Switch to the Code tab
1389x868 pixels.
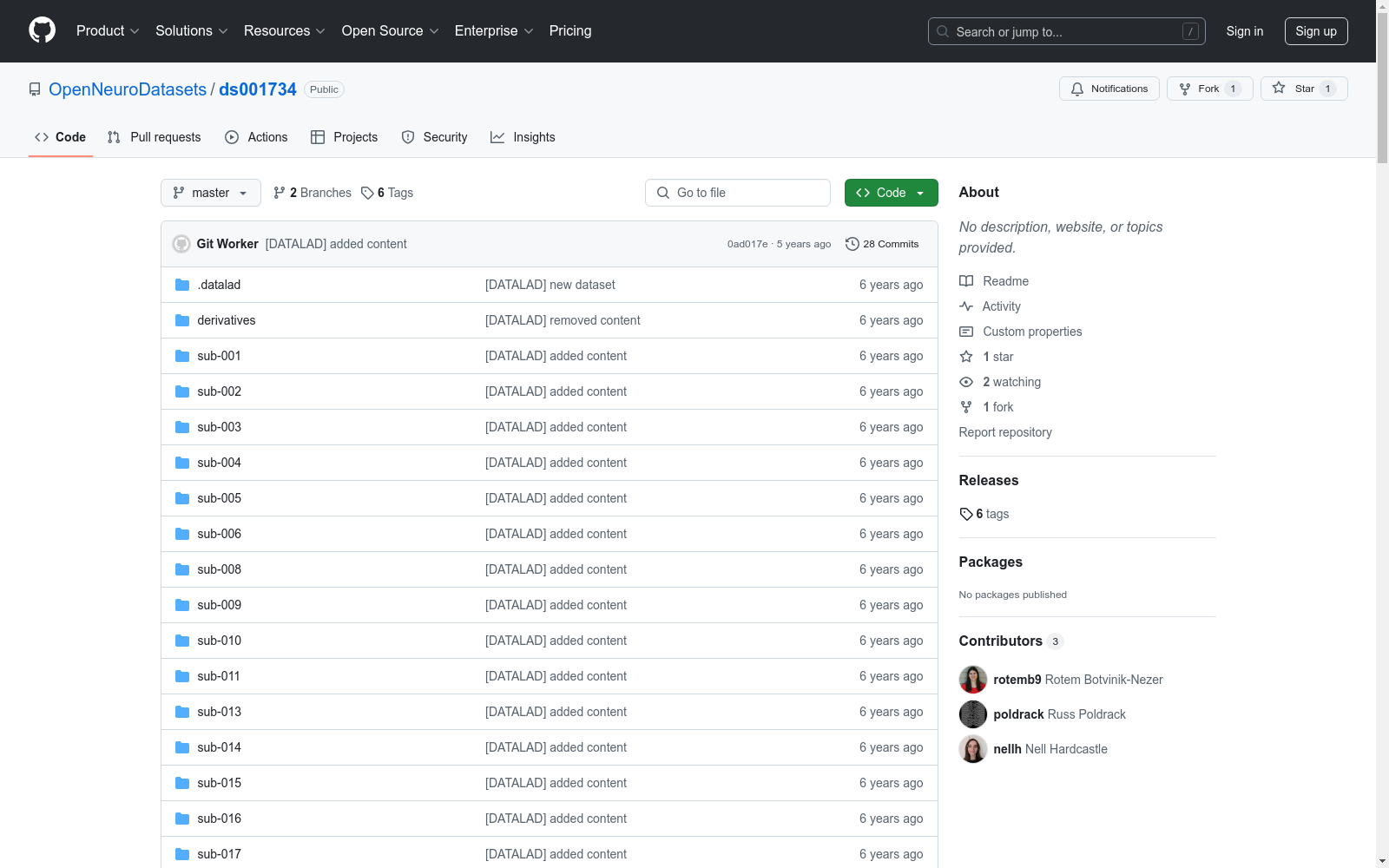tap(61, 137)
